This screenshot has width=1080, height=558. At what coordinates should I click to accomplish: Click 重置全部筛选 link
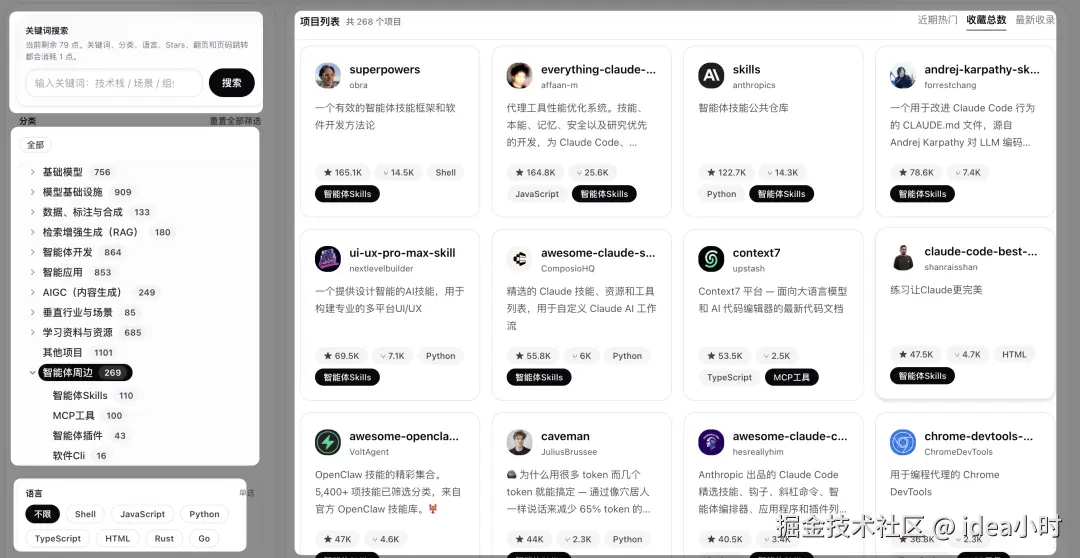(x=235, y=121)
